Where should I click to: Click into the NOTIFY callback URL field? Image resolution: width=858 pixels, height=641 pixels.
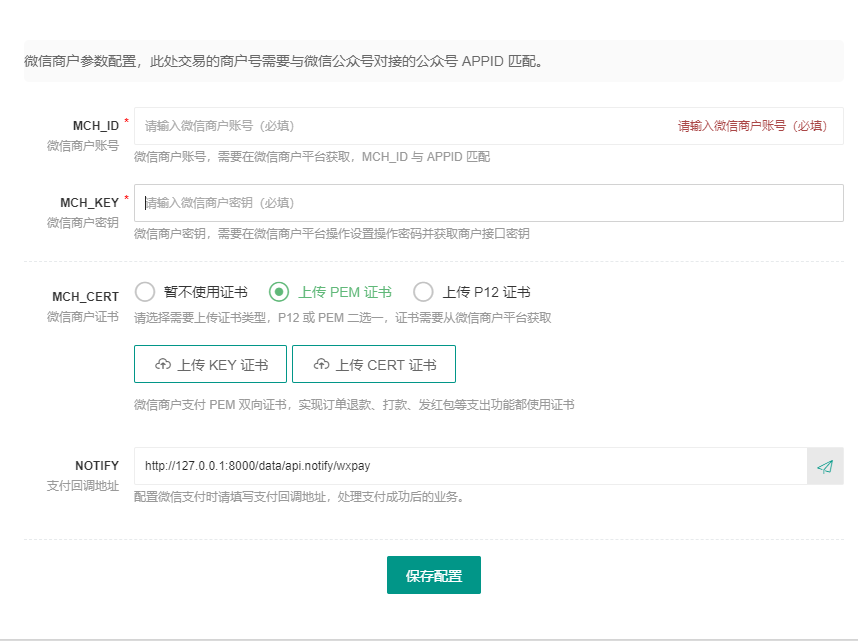pos(471,466)
